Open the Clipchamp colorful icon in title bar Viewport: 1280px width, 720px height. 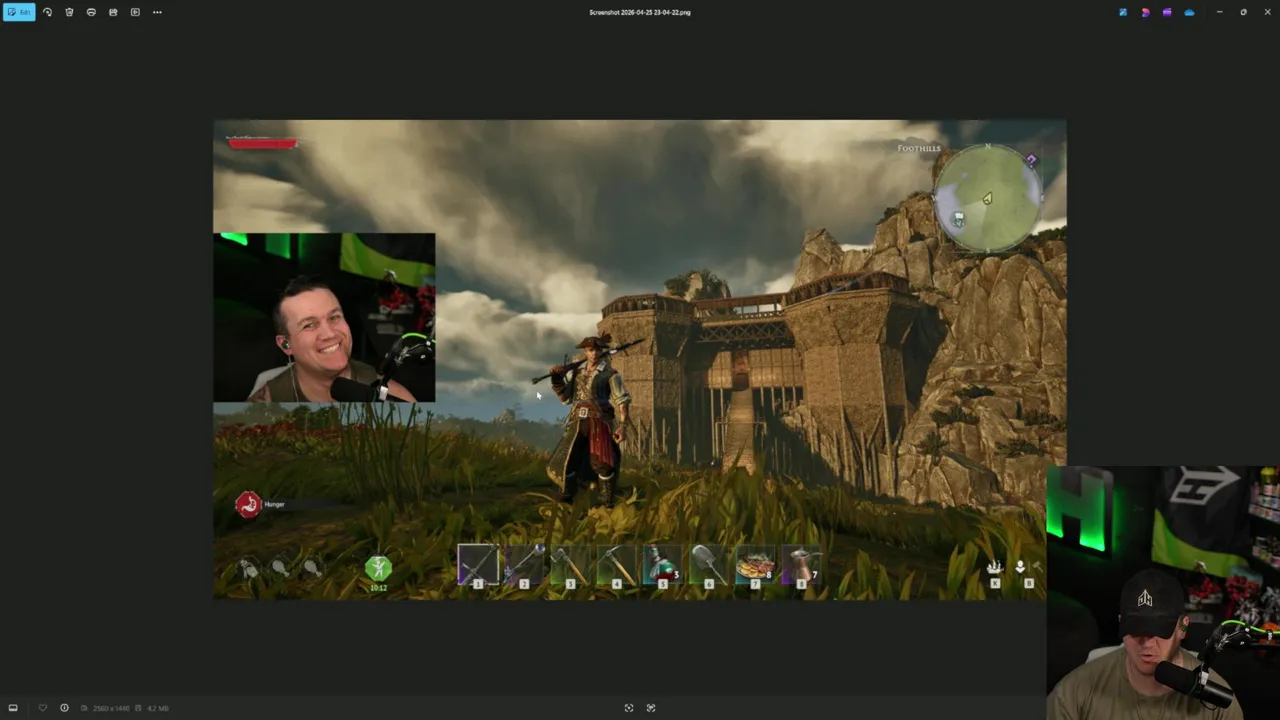point(1145,12)
